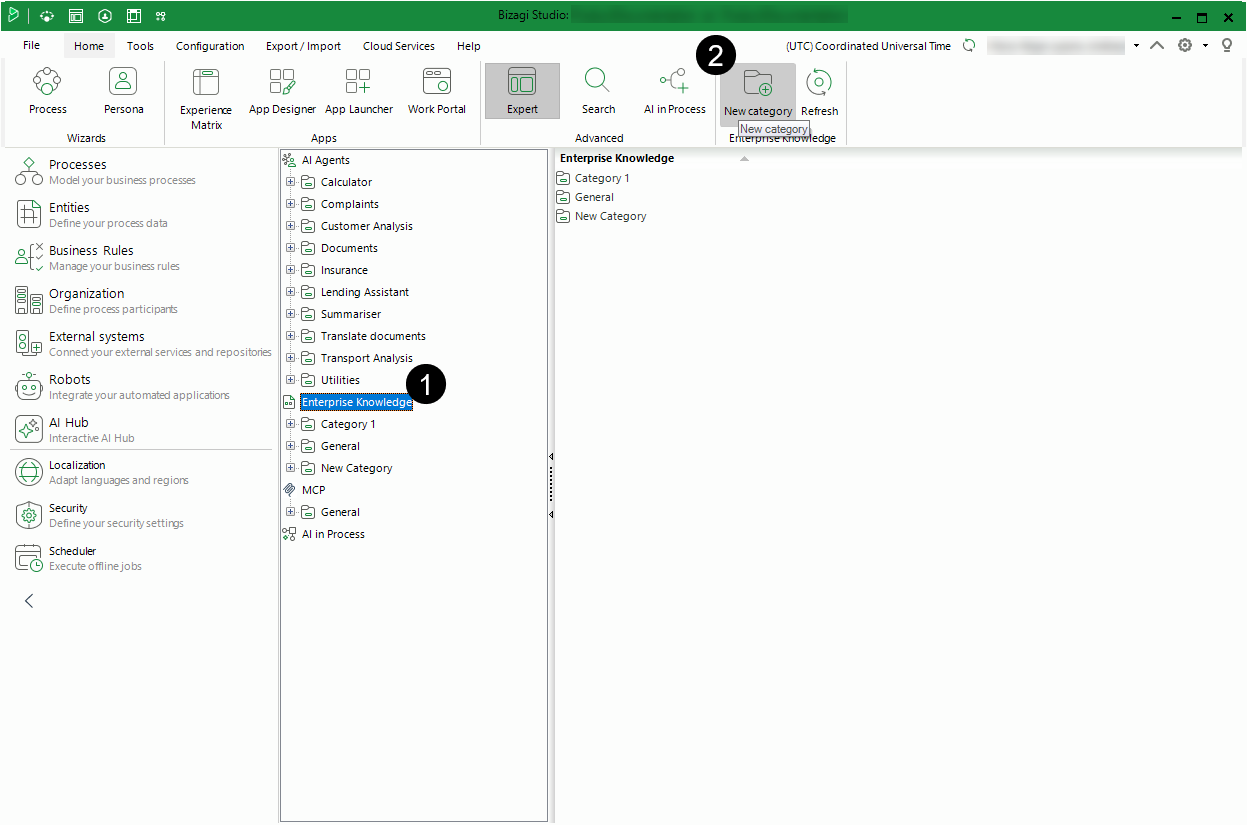Expand the Calculator tree node
Screen dimensions: 1247x825
point(291,182)
